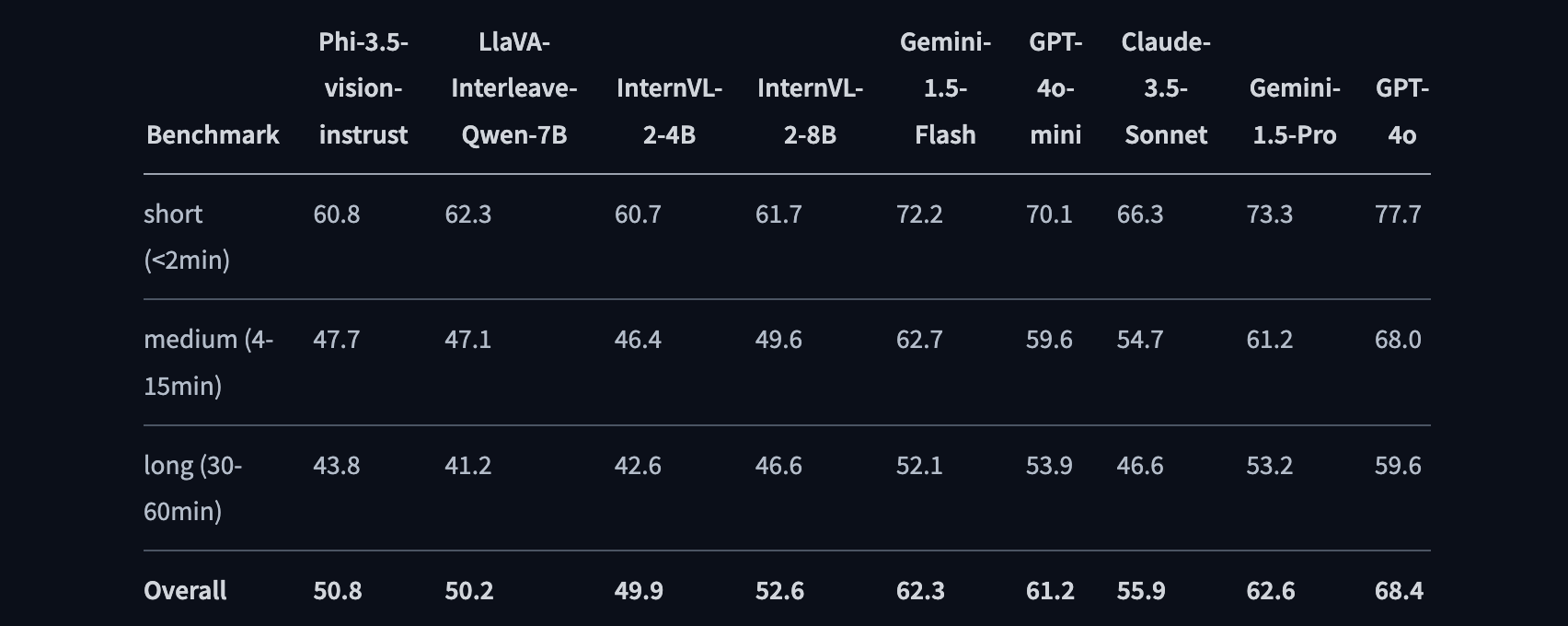1568x626 pixels.
Task: Select the Claude-3.5-Sonnet column header
Action: click(x=1166, y=88)
